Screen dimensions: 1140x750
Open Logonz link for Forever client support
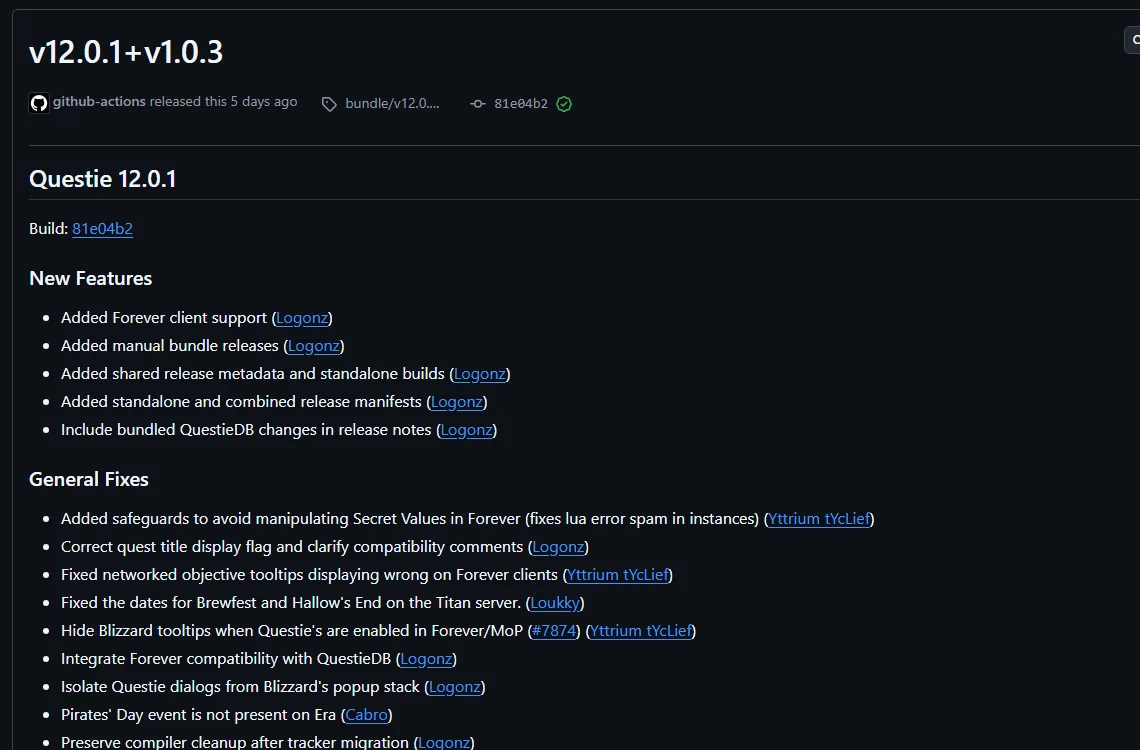tap(302, 318)
